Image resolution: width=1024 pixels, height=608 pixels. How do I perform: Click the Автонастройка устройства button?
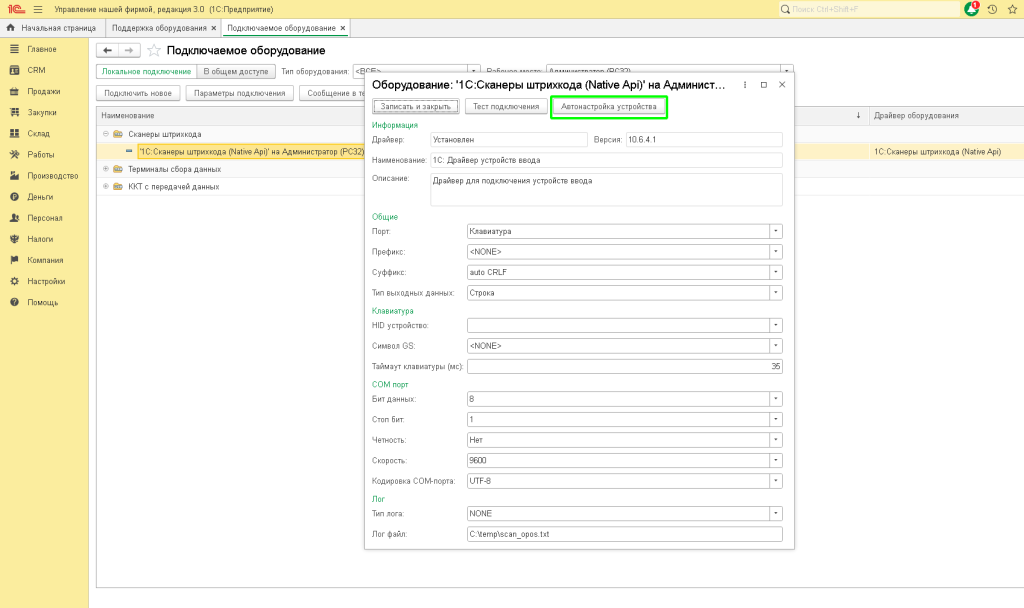[608, 106]
